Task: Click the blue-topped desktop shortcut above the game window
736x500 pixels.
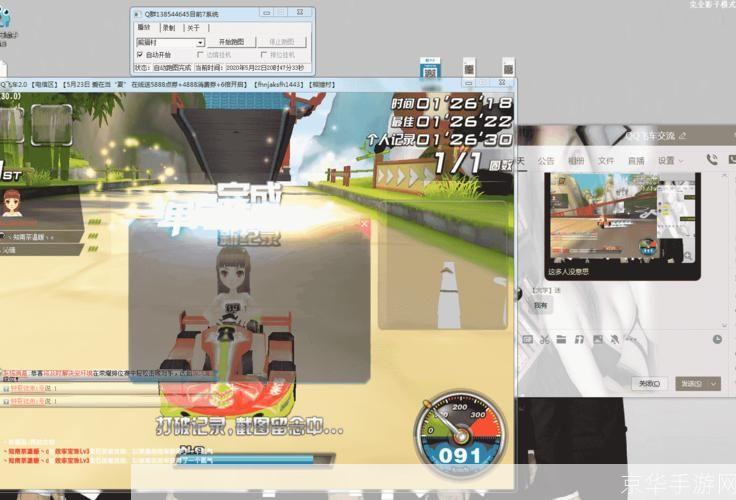Action: pos(430,70)
